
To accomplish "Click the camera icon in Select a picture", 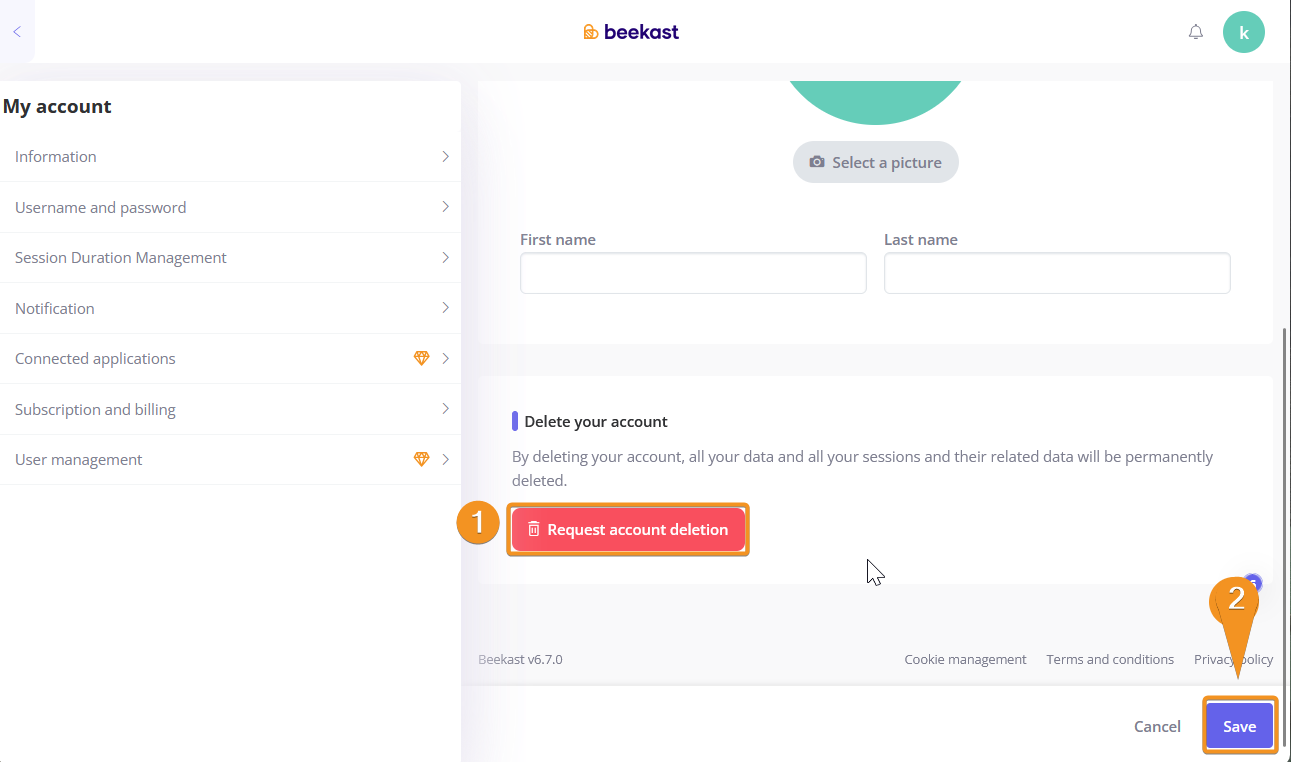I will 817,162.
